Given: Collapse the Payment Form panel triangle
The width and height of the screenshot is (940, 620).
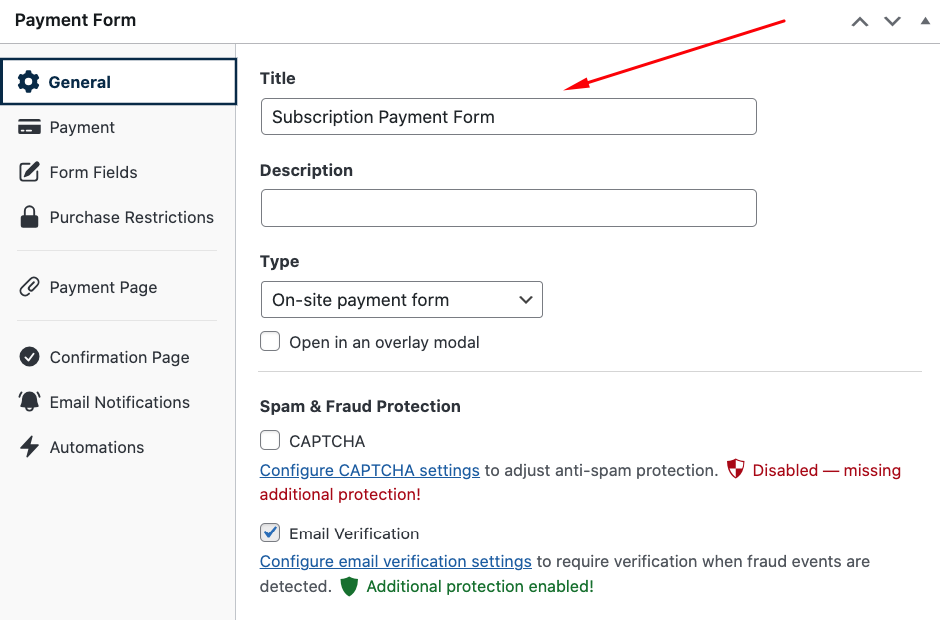Looking at the screenshot, I should coord(925,21).
